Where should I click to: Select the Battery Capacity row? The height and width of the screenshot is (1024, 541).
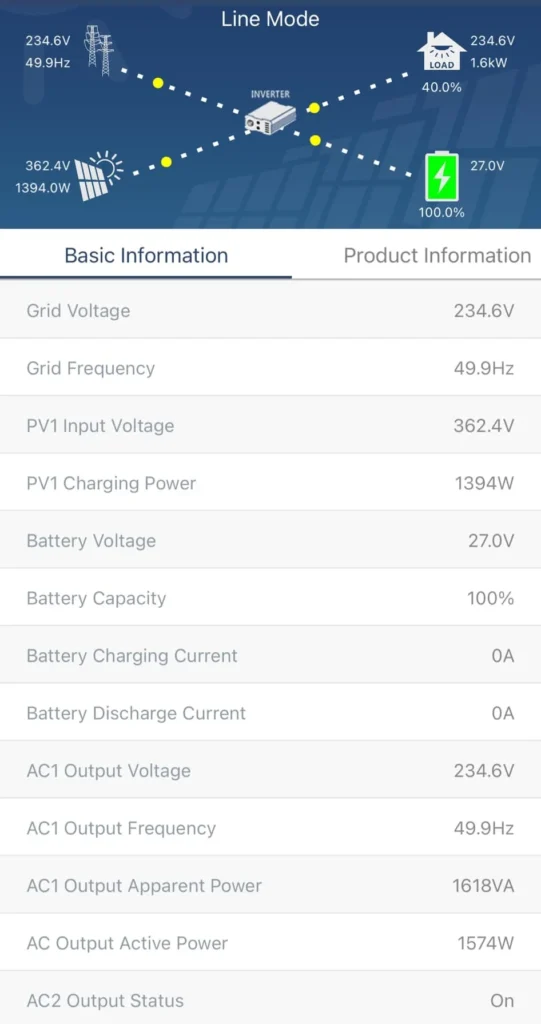(x=270, y=598)
